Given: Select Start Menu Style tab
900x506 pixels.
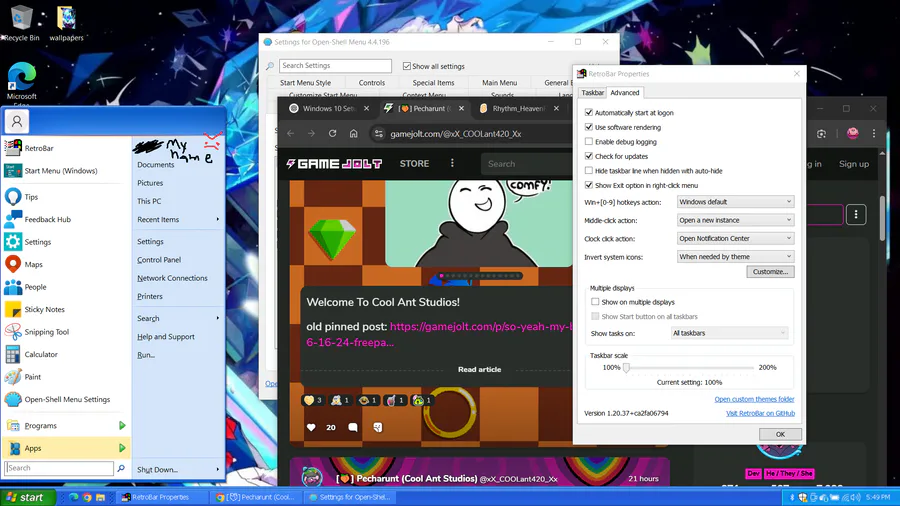Looking at the screenshot, I should pos(305,83).
